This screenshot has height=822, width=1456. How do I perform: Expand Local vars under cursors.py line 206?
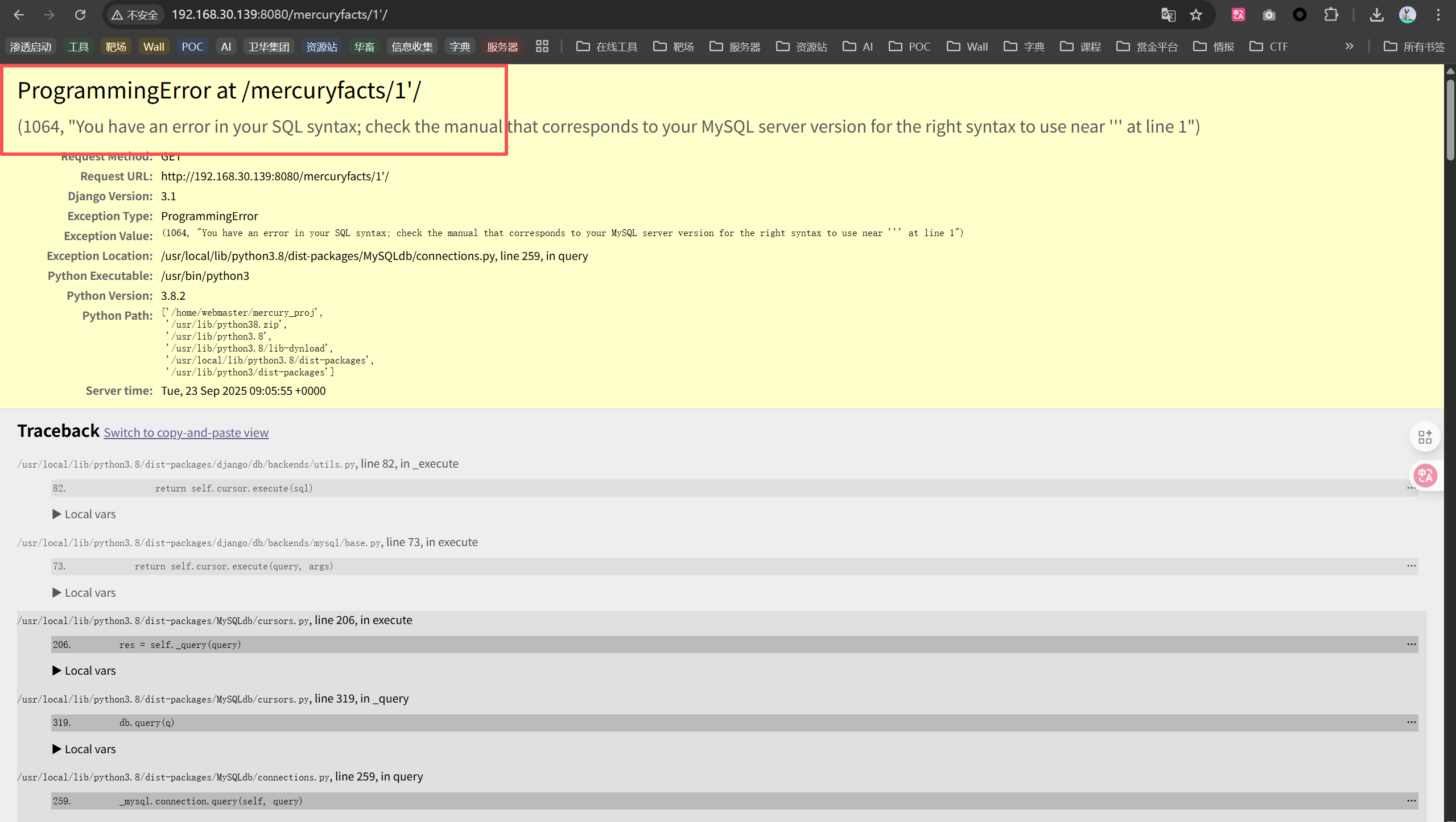click(84, 671)
